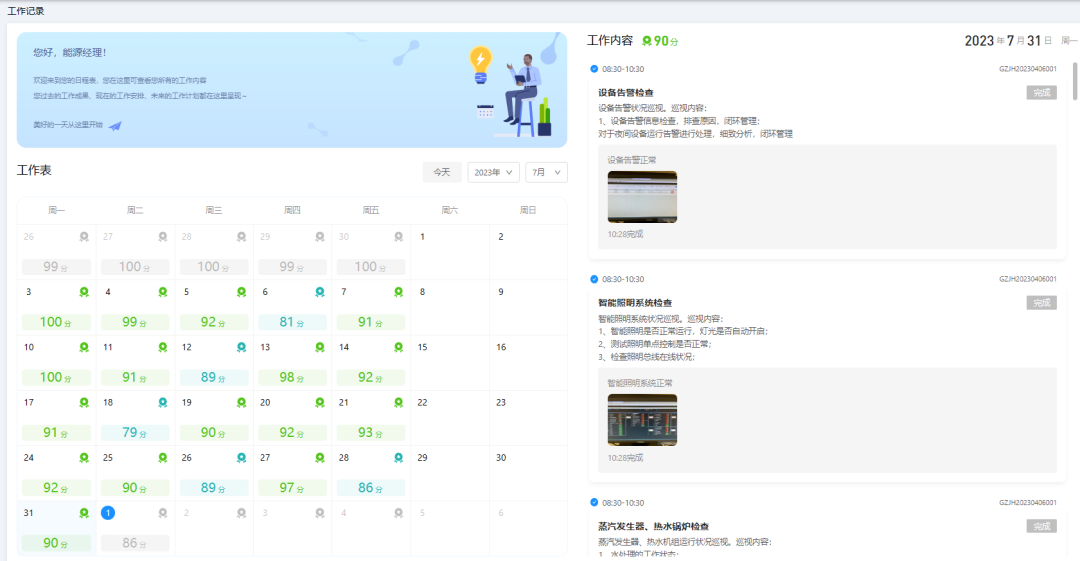Click the medal icon beside 工作内容 90分
This screenshot has width=1080, height=561.
647,41
